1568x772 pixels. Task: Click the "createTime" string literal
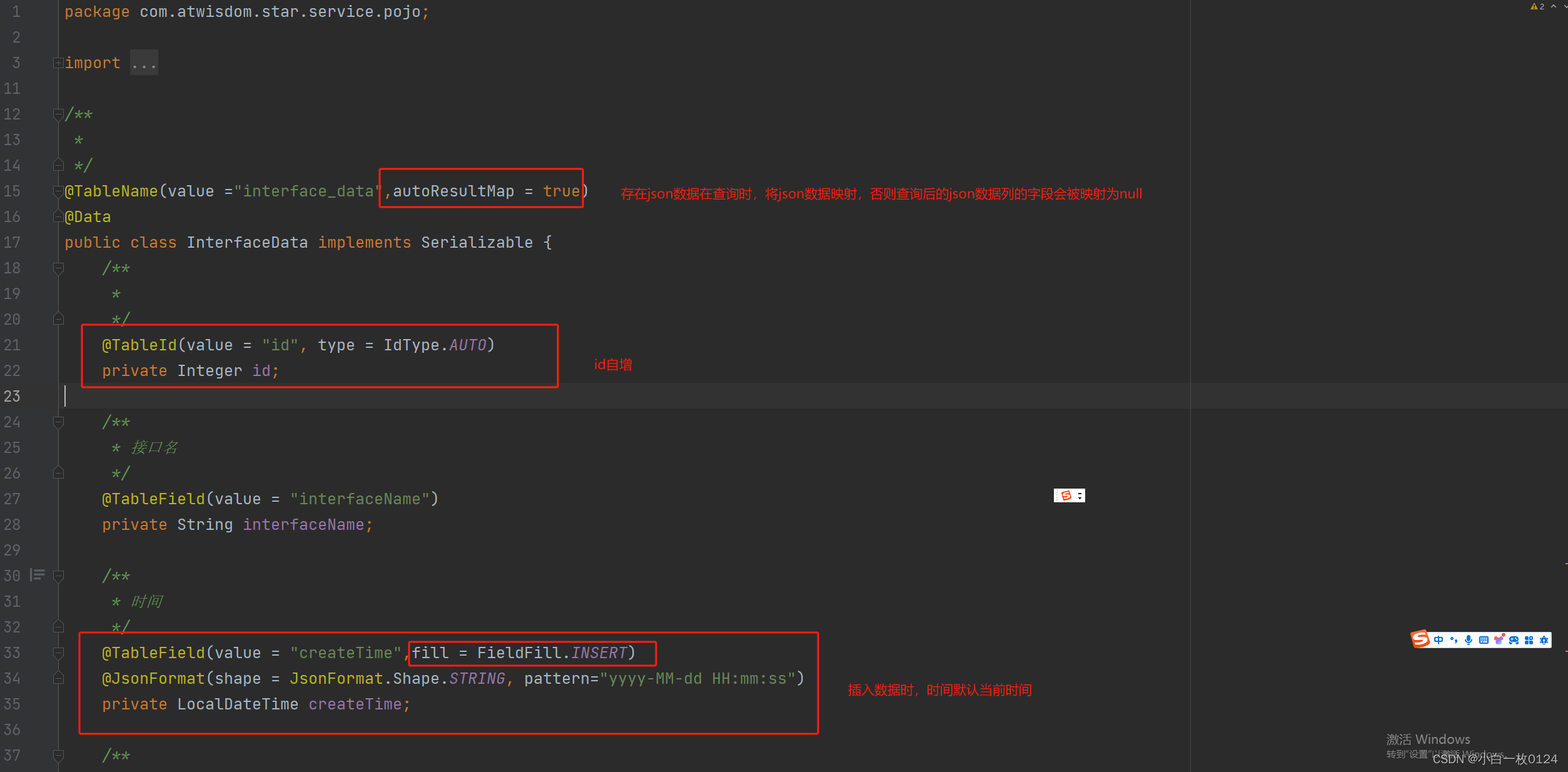click(x=346, y=653)
